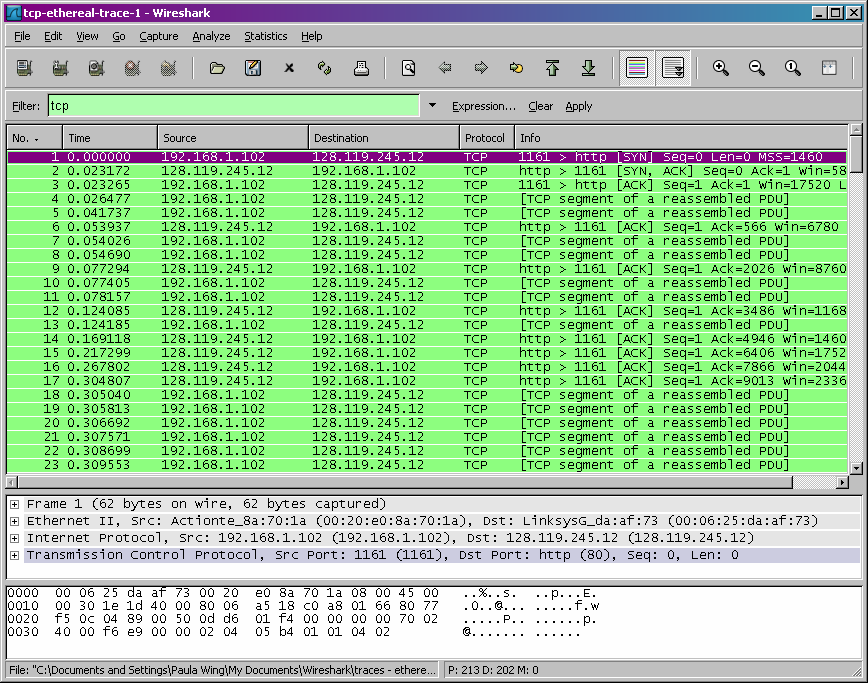Toggle packet list colorize button
Image resolution: width=868 pixels, height=683 pixels.
[x=637, y=68]
